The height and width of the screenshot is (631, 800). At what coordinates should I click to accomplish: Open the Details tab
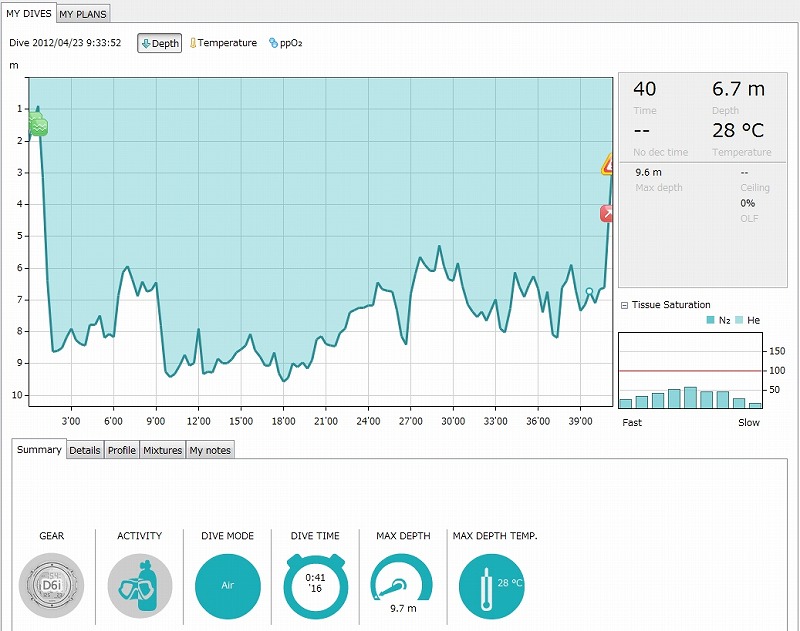pos(84,450)
